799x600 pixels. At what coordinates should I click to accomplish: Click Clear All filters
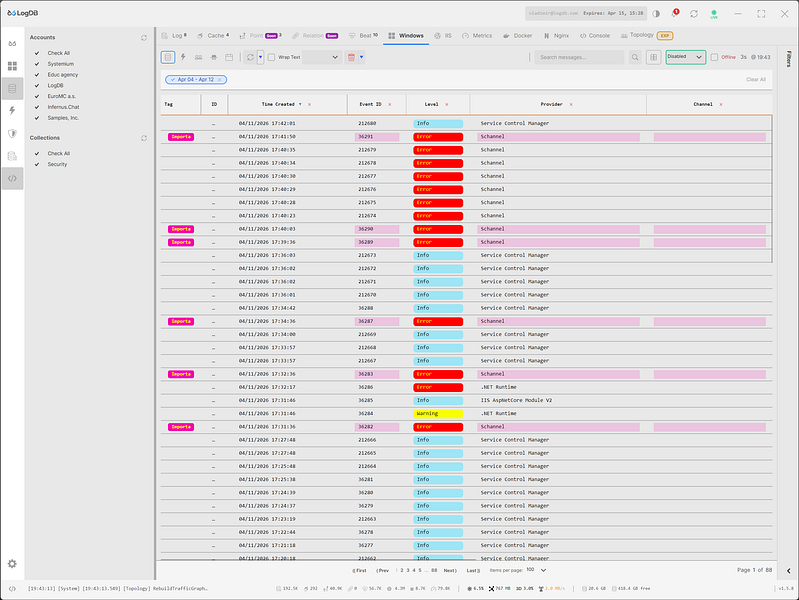(x=756, y=80)
